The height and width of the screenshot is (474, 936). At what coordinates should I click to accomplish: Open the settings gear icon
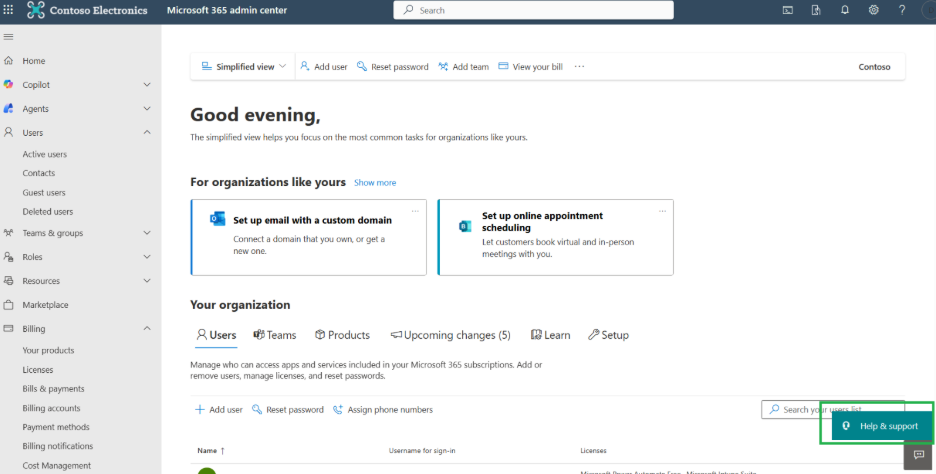coord(873,10)
